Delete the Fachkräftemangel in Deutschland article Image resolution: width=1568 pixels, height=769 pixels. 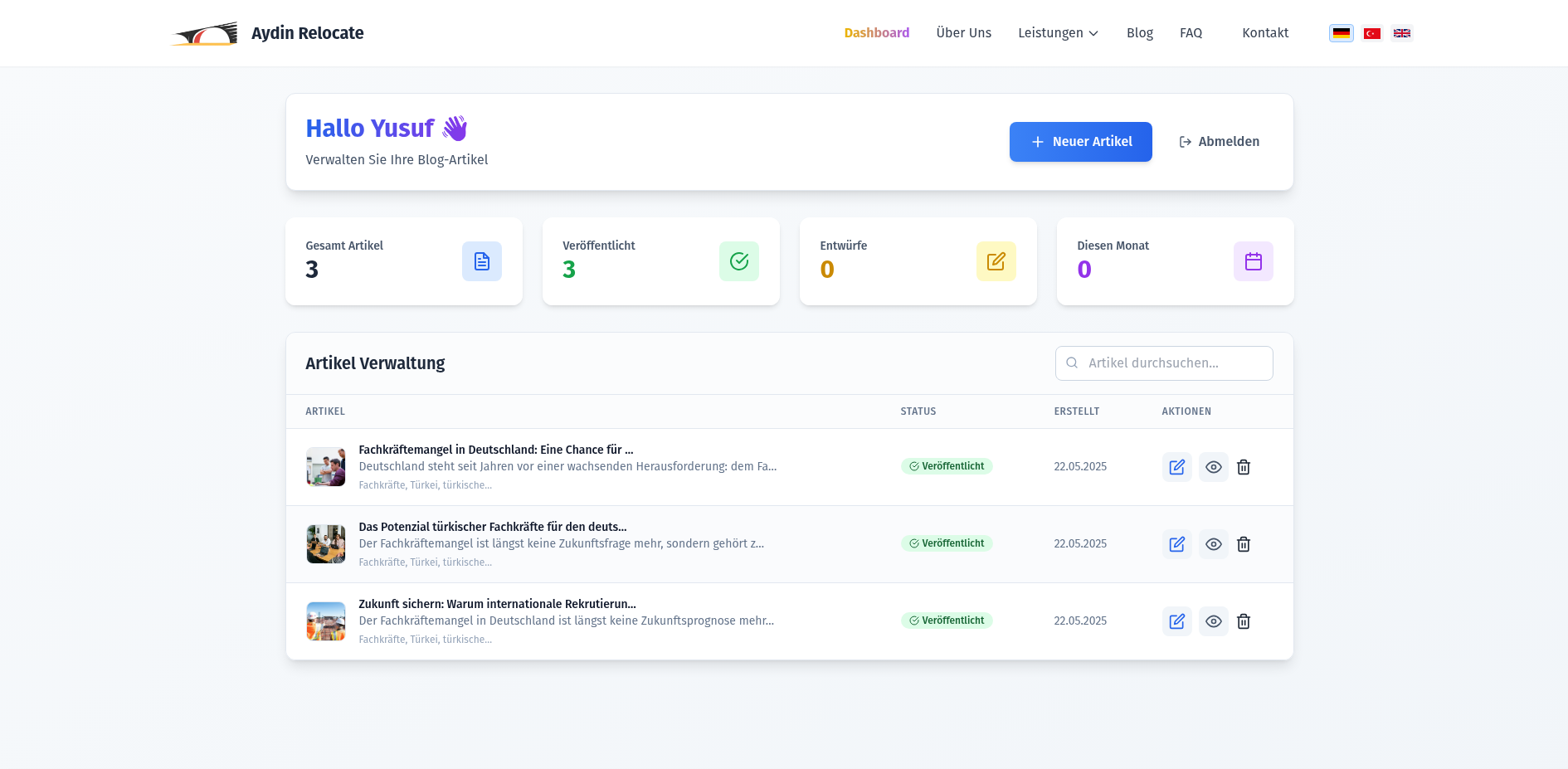pyautogui.click(x=1243, y=467)
